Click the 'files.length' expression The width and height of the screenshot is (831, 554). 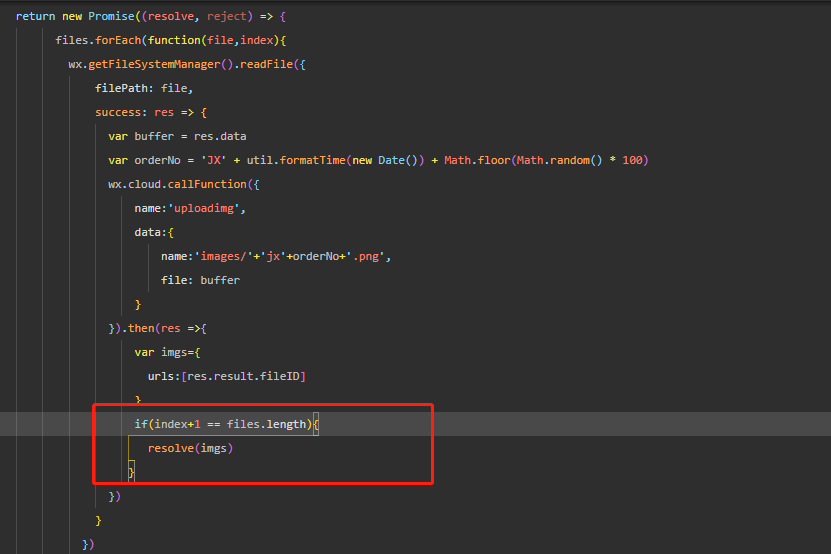pyautogui.click(x=267, y=424)
